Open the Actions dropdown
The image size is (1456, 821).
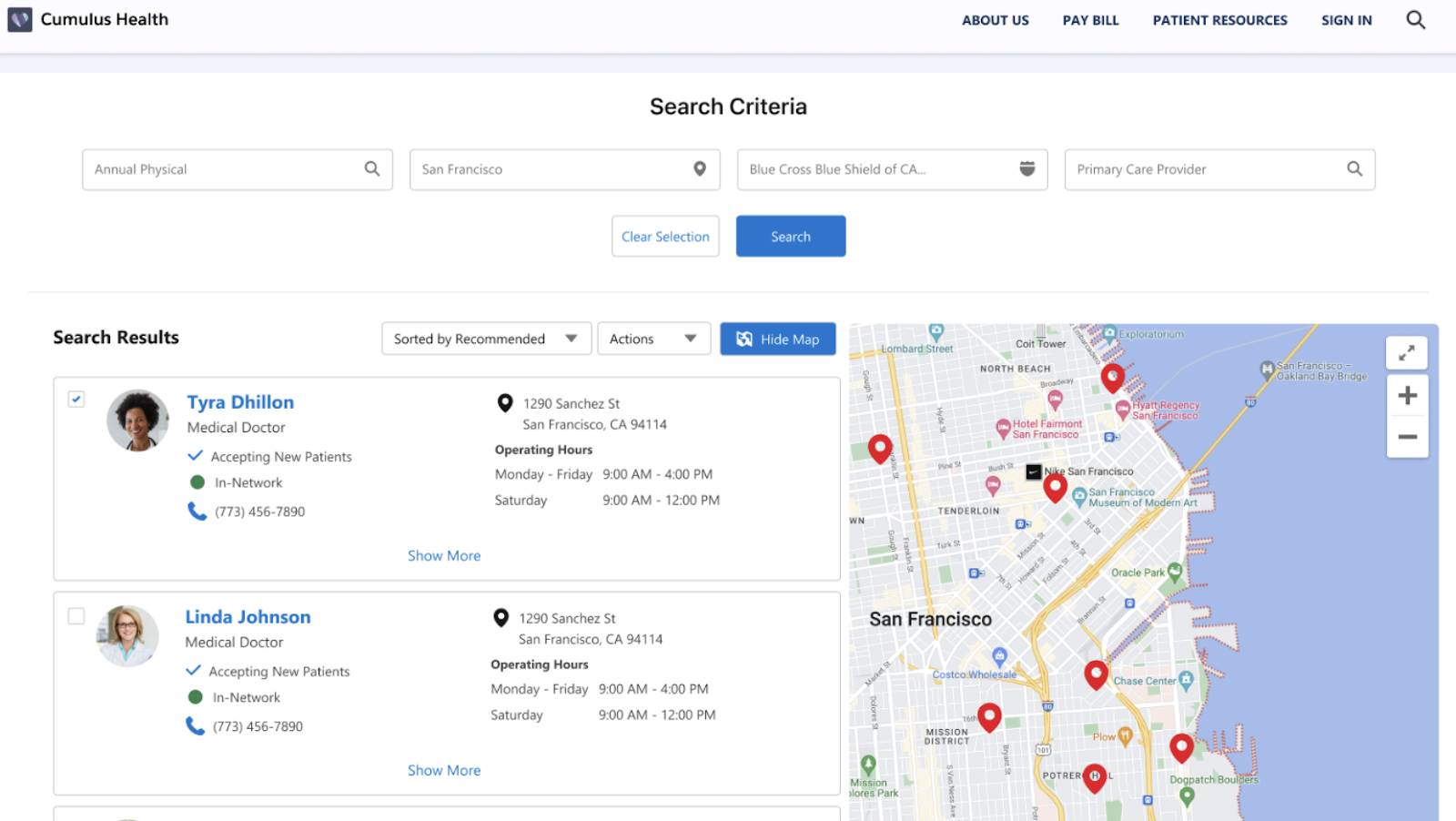tap(653, 338)
